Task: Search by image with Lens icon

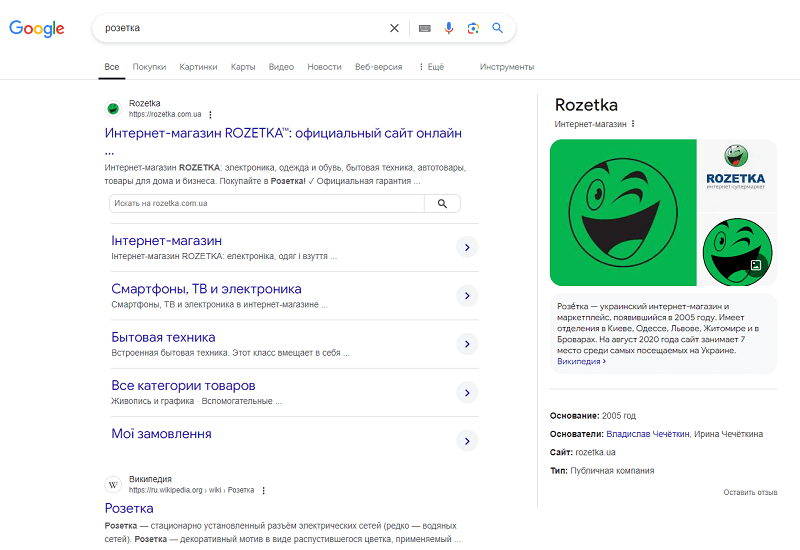Action: click(473, 28)
